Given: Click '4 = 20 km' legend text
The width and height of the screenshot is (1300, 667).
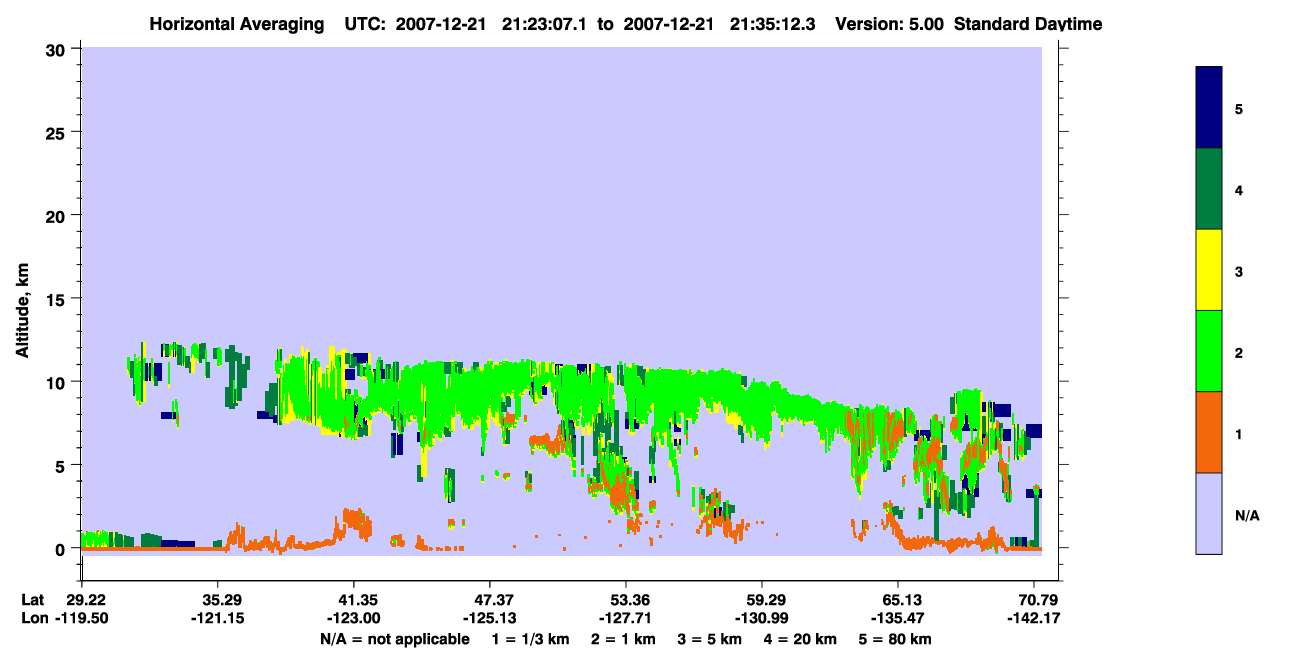Looking at the screenshot, I should [x=801, y=638].
